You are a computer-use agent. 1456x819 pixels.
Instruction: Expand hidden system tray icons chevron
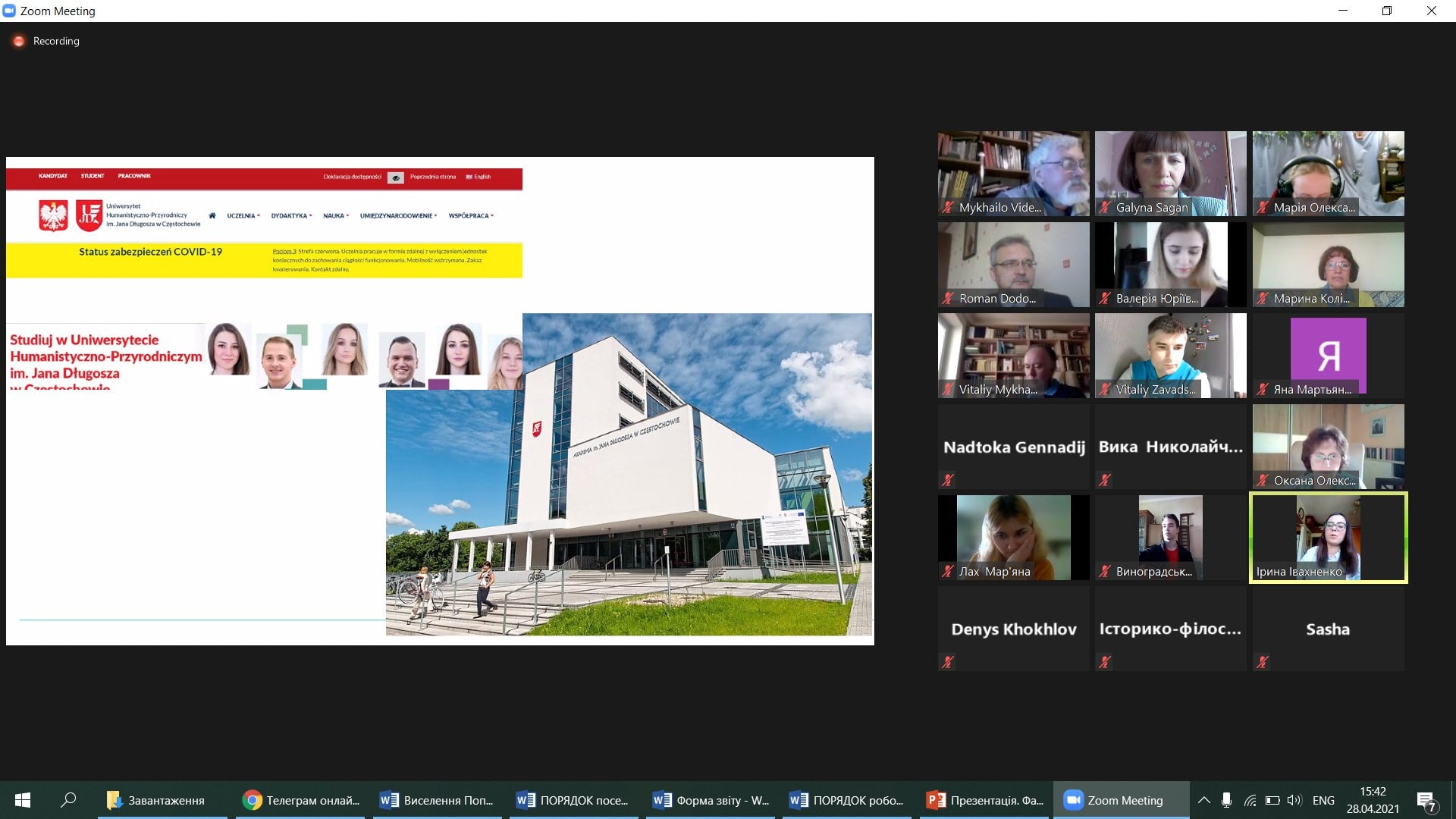1203,800
